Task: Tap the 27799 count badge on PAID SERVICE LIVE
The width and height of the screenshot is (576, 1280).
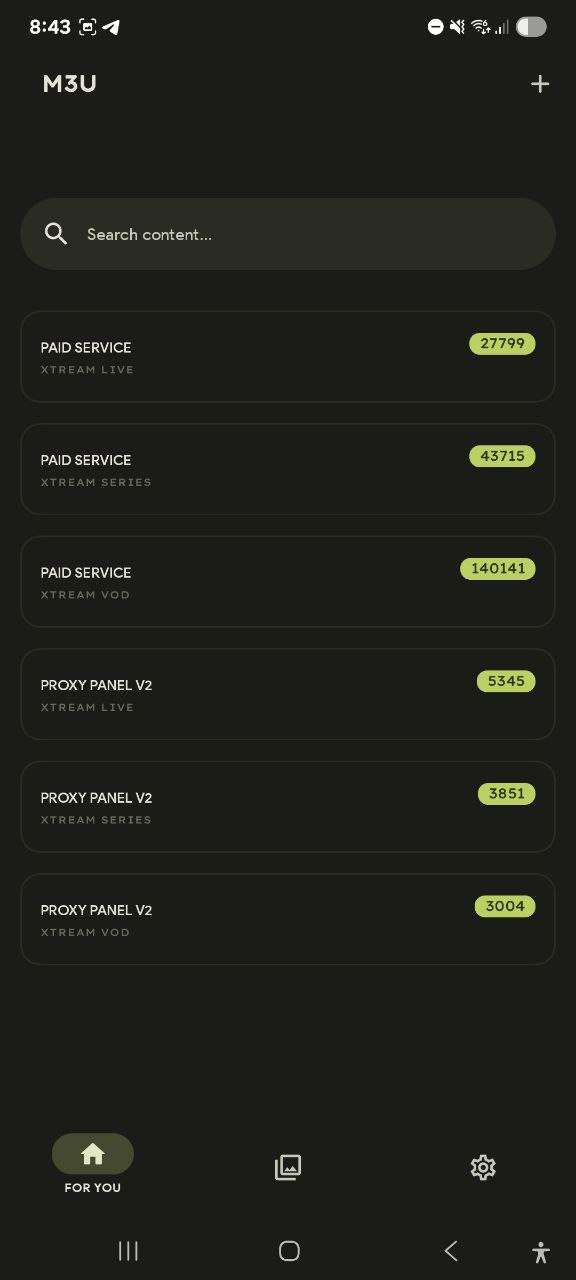Action: point(502,343)
